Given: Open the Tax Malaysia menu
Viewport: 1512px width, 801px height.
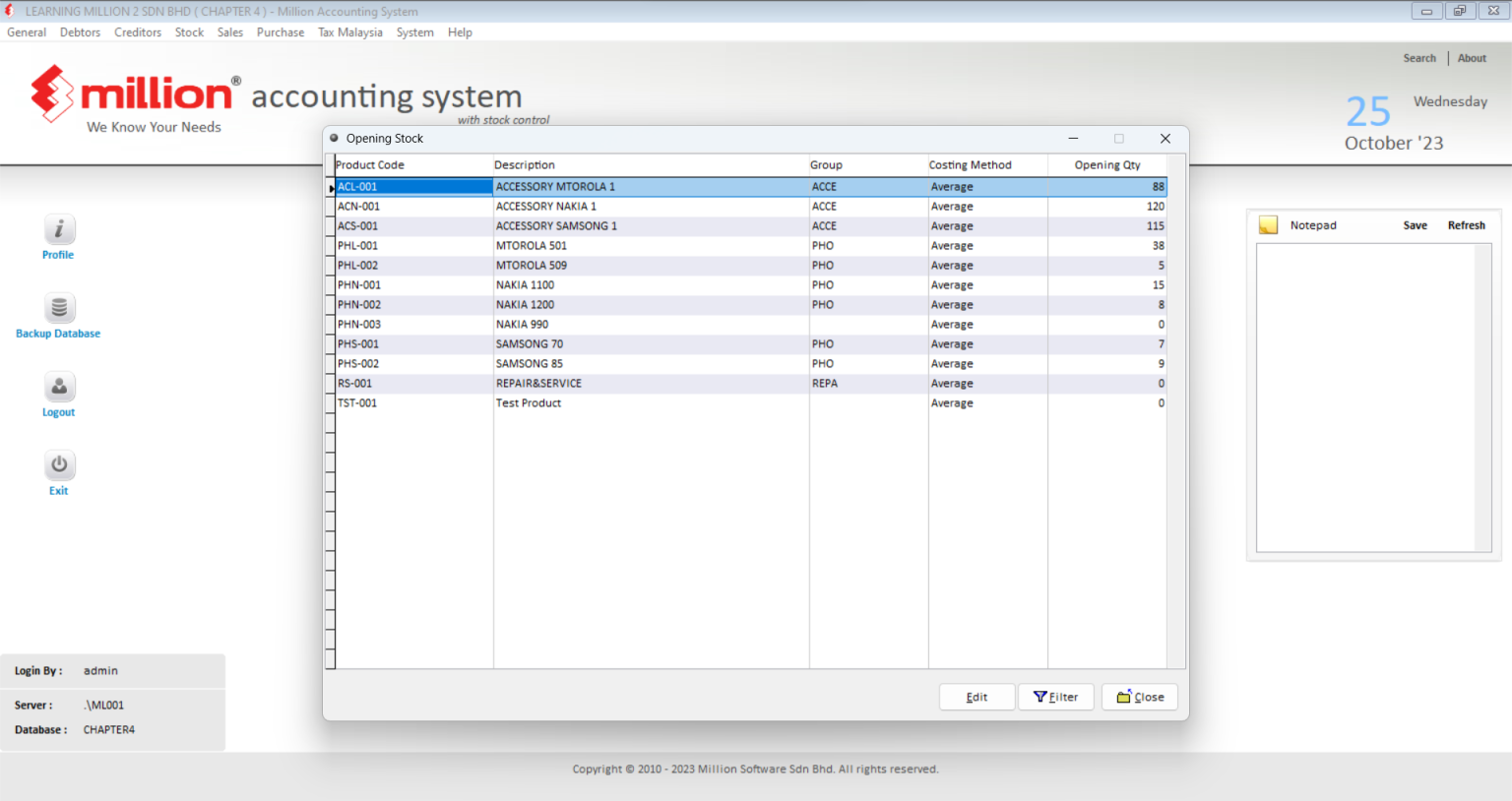Looking at the screenshot, I should click(350, 32).
